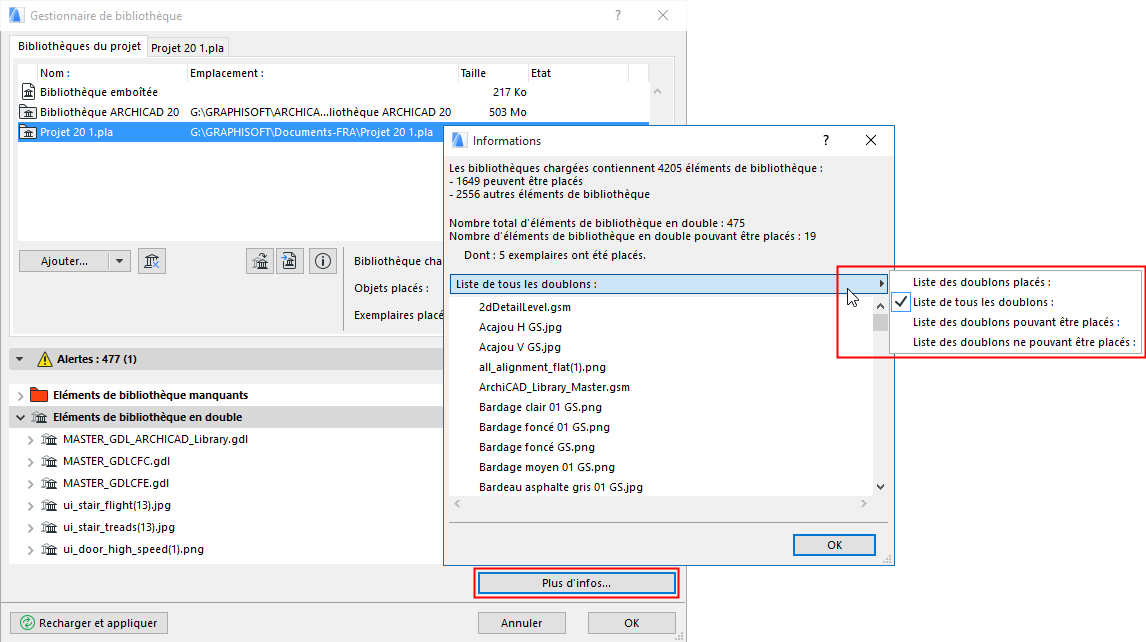Click the Bibliothèque ARCHICAD 20 library icon
The image size is (1146, 642).
[28, 112]
